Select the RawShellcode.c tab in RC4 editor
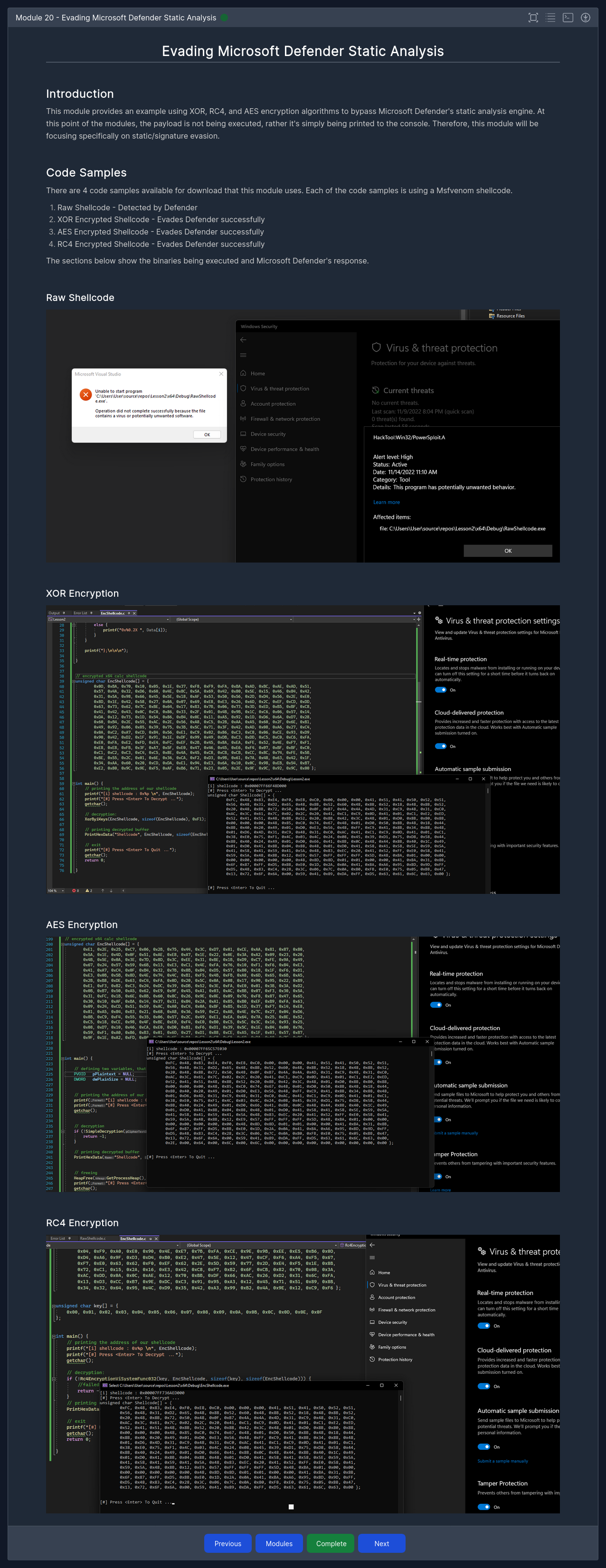The width and height of the screenshot is (606, 1568). coord(93,1238)
